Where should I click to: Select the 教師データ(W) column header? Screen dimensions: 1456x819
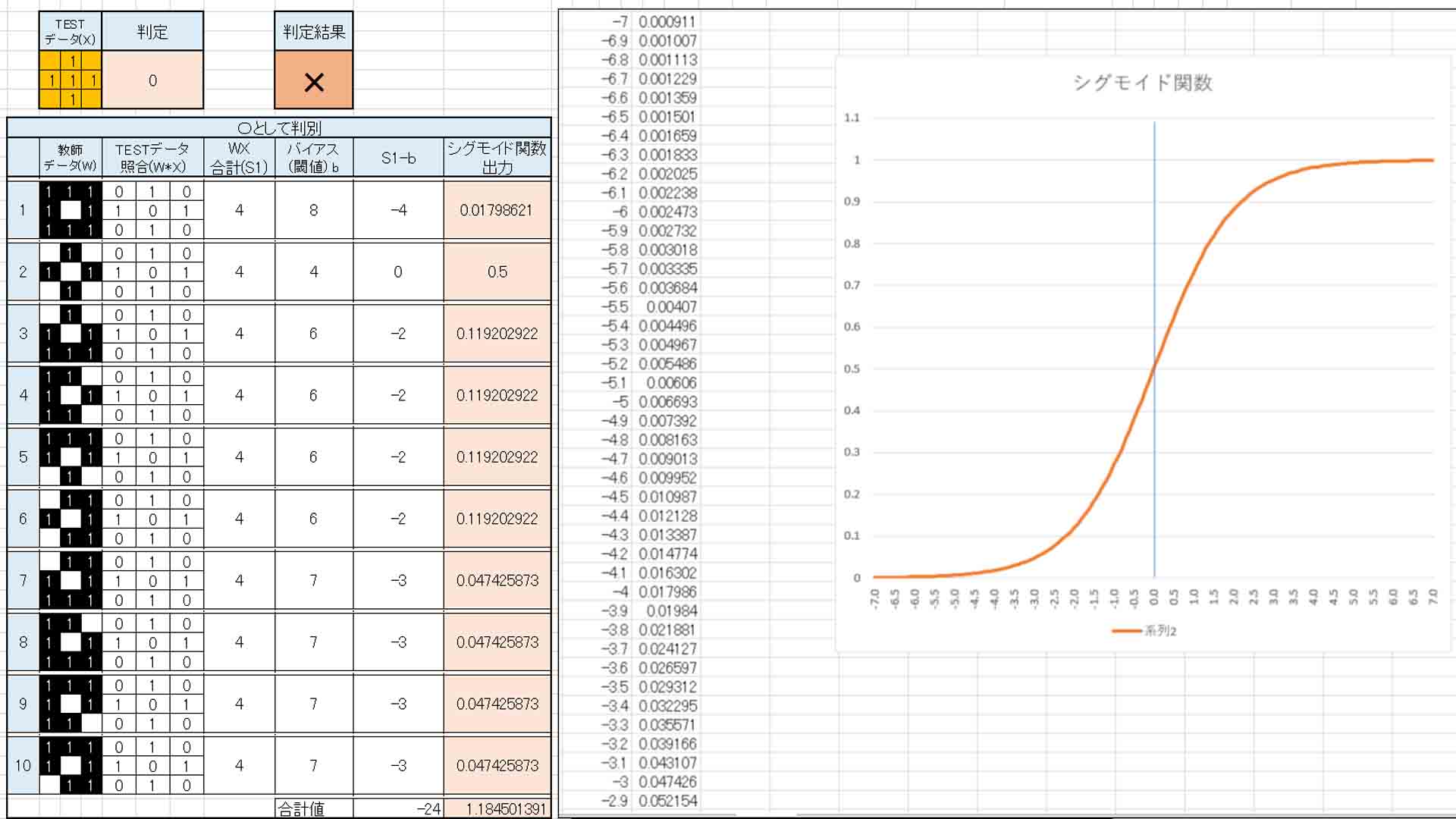pos(70,158)
